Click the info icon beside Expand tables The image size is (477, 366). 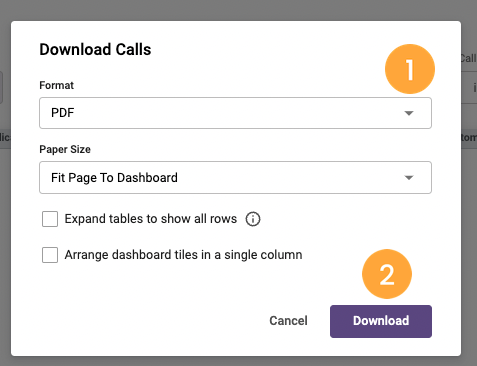point(253,219)
